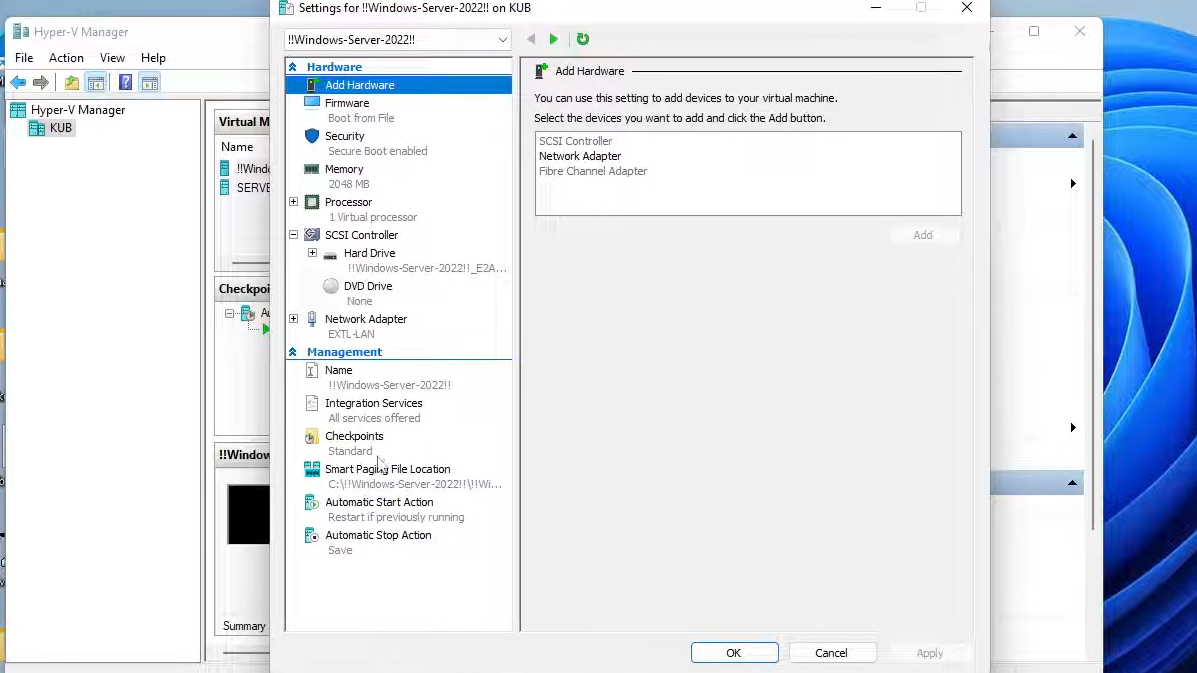
Task: Expand the Network Adapter node
Action: coord(293,318)
